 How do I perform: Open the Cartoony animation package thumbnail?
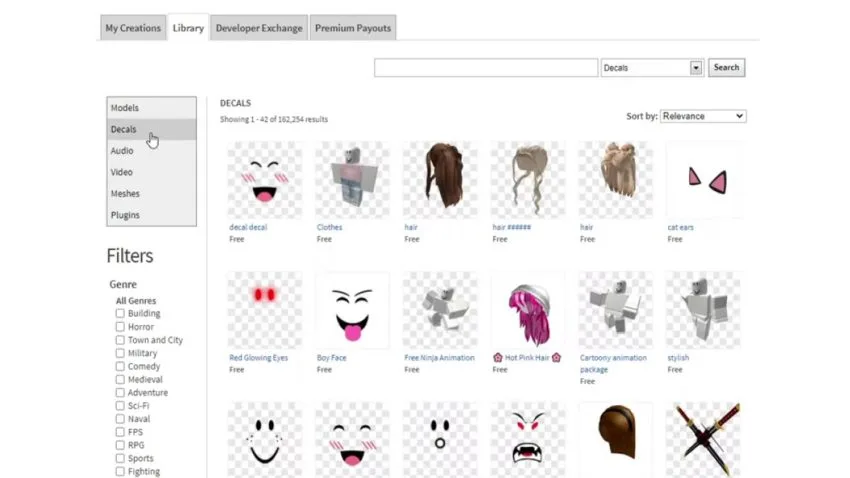(x=616, y=310)
